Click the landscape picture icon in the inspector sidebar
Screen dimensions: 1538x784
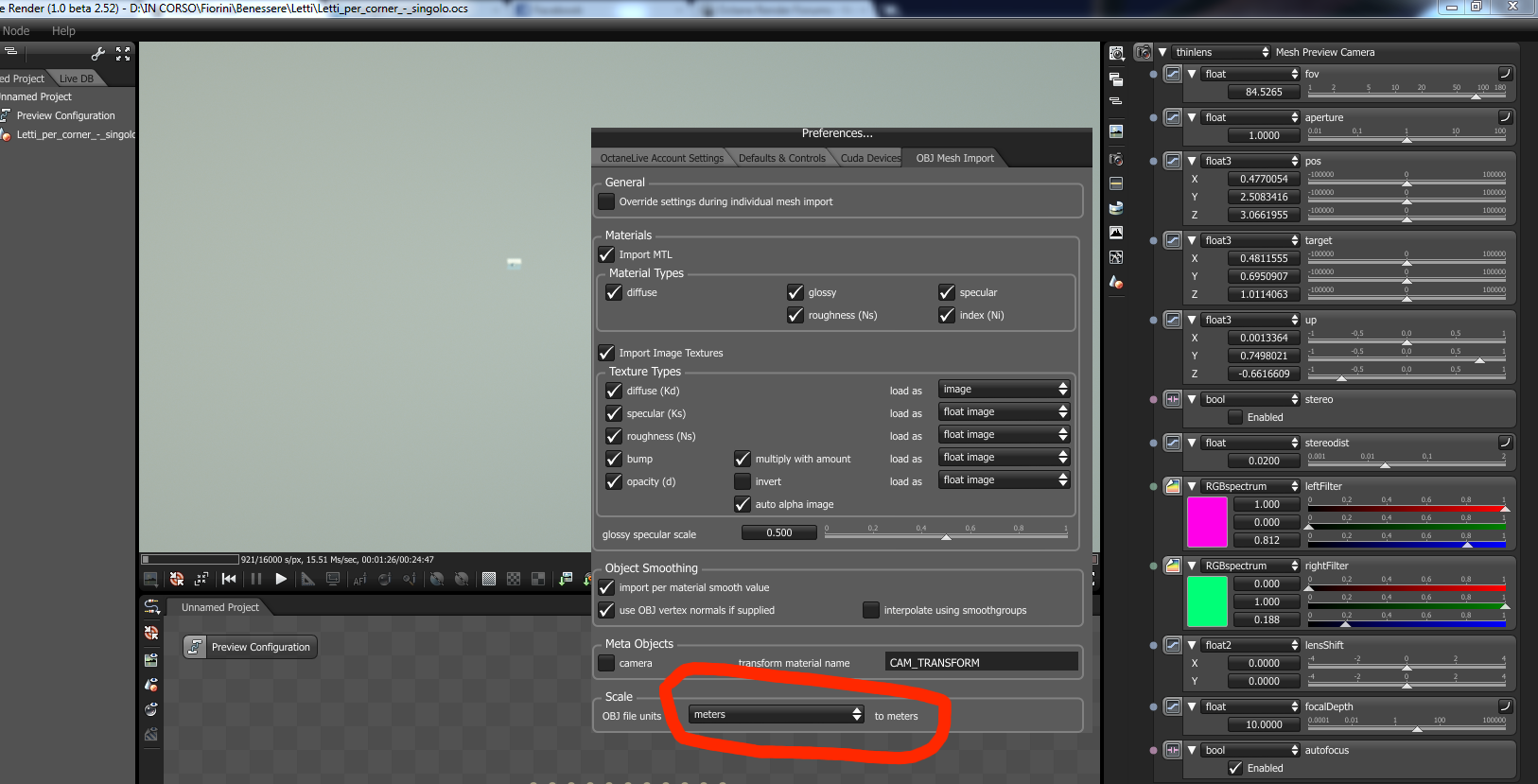[1116, 131]
